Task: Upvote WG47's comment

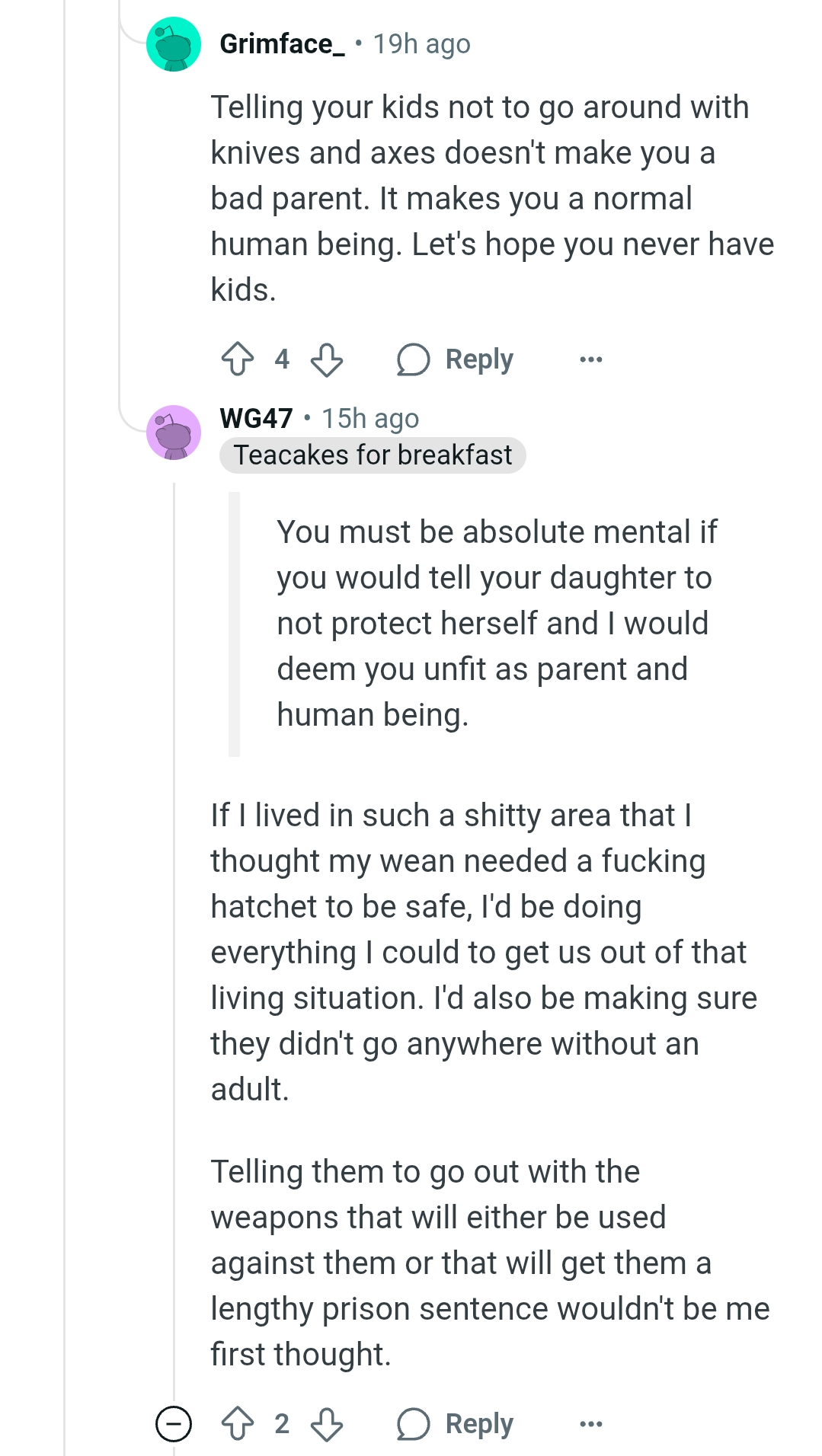Action: coord(237,1424)
